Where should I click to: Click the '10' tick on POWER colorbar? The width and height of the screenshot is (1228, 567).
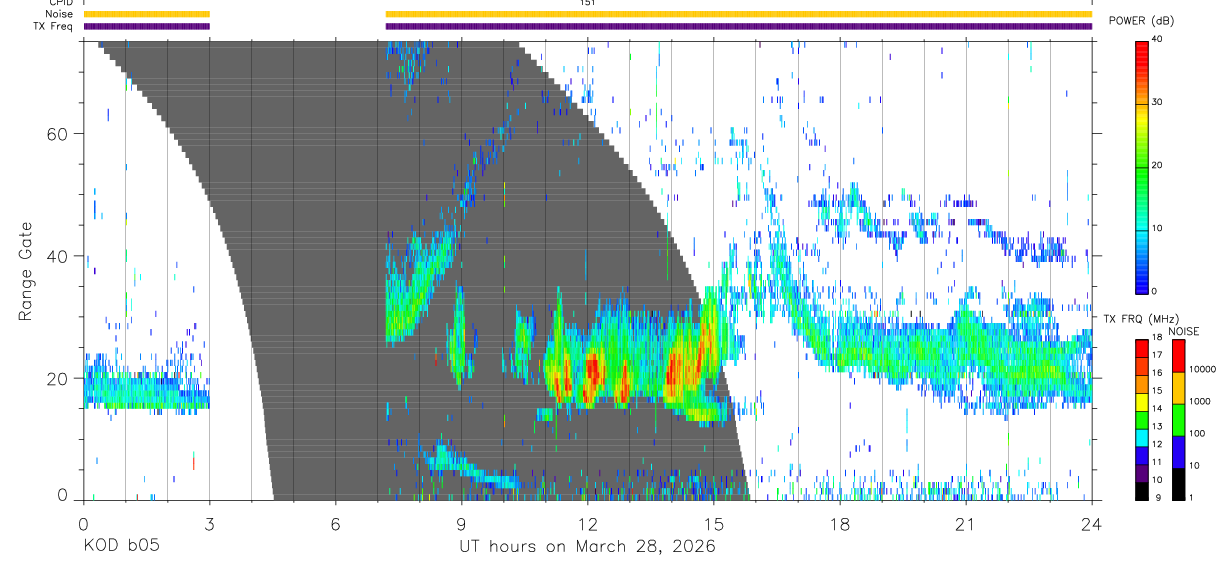tap(1159, 228)
